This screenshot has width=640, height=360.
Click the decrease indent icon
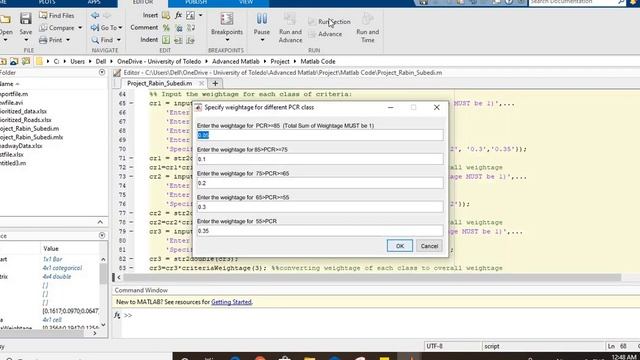click(190, 40)
